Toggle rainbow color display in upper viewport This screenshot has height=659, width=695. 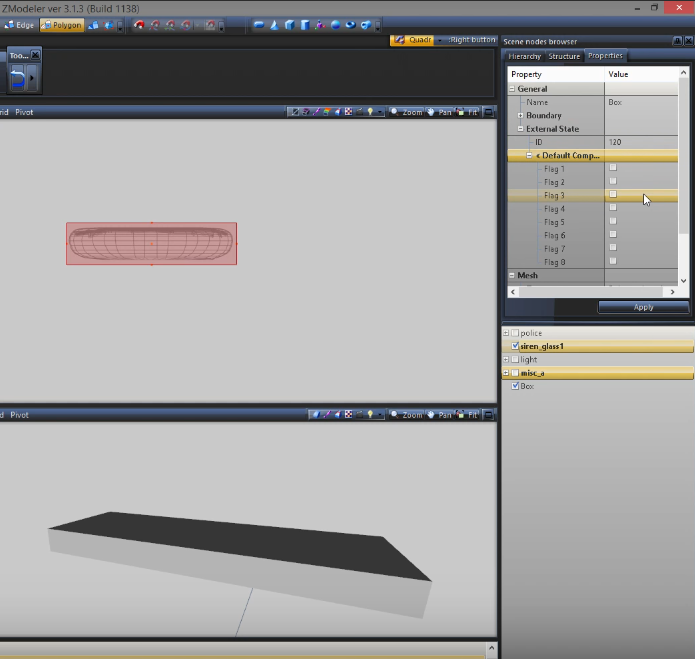[x=327, y=112]
